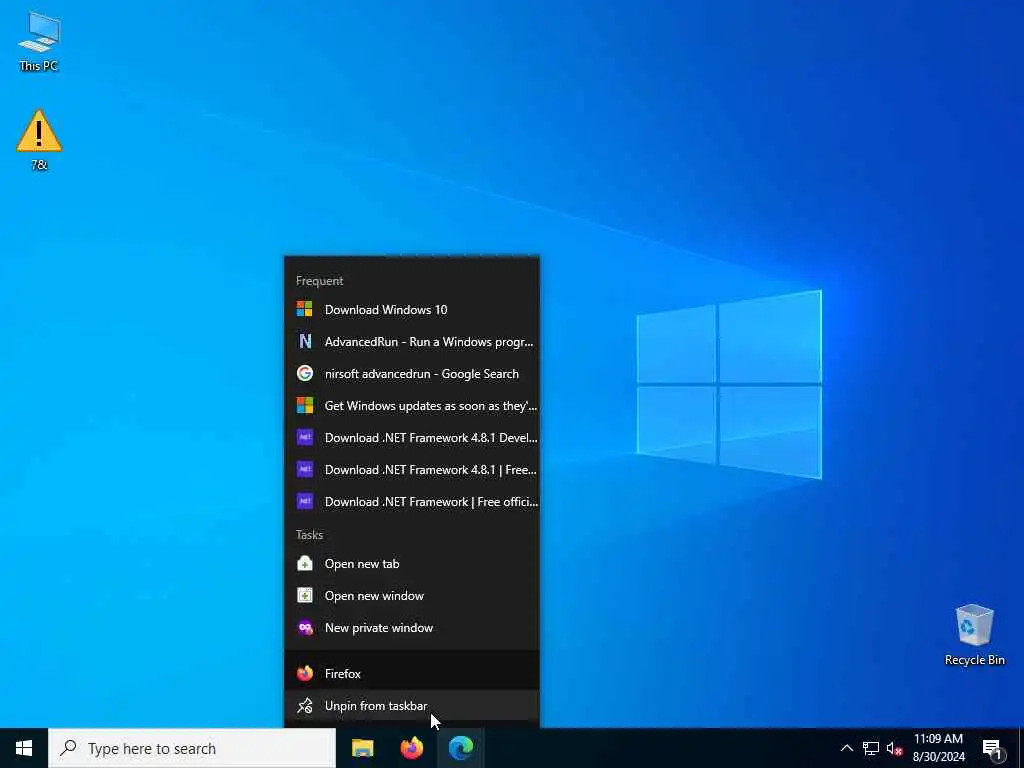Choose 'Open new tab' task

coord(412,564)
